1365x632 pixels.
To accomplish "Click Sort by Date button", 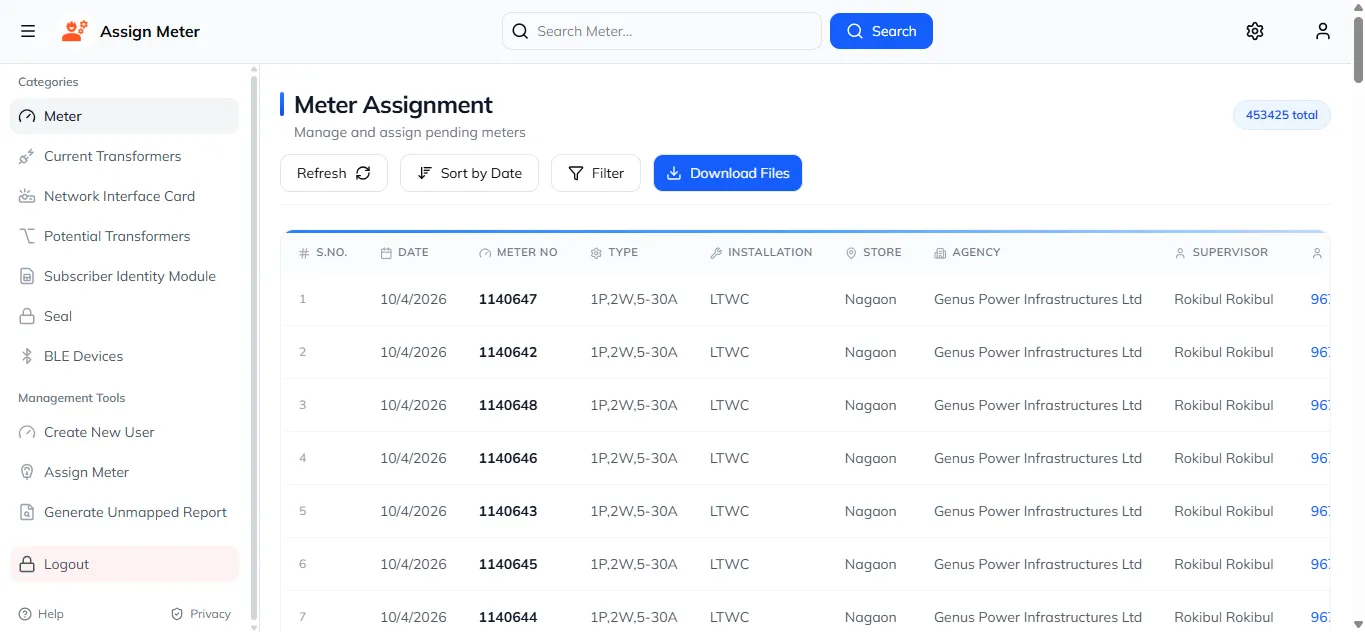I will coord(469,173).
